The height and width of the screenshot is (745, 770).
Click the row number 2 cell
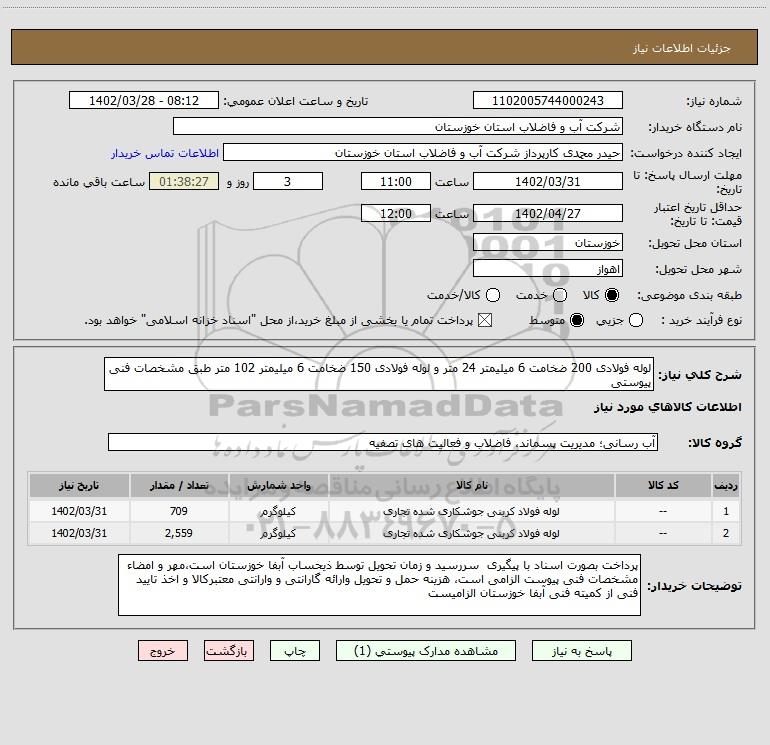pyautogui.click(x=726, y=533)
